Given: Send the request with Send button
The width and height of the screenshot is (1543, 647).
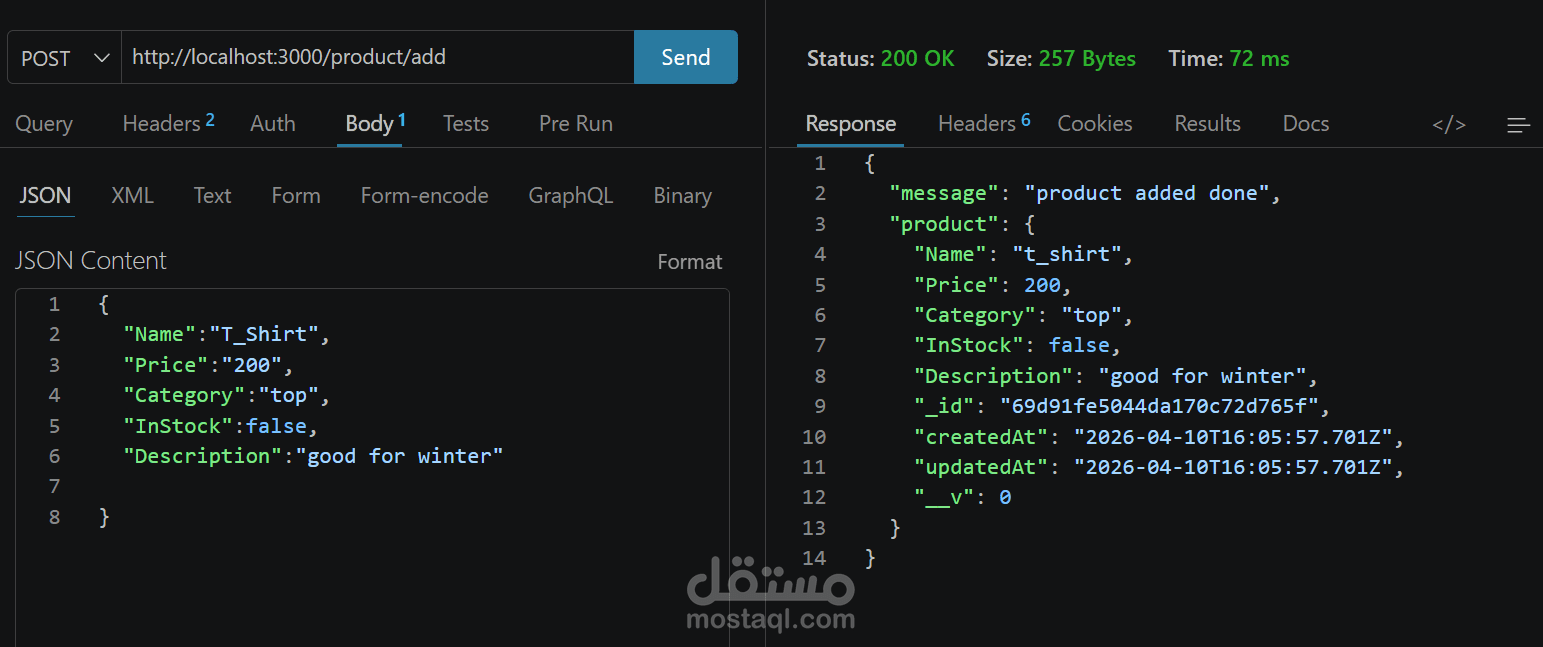Looking at the screenshot, I should pyautogui.click(x=686, y=58).
